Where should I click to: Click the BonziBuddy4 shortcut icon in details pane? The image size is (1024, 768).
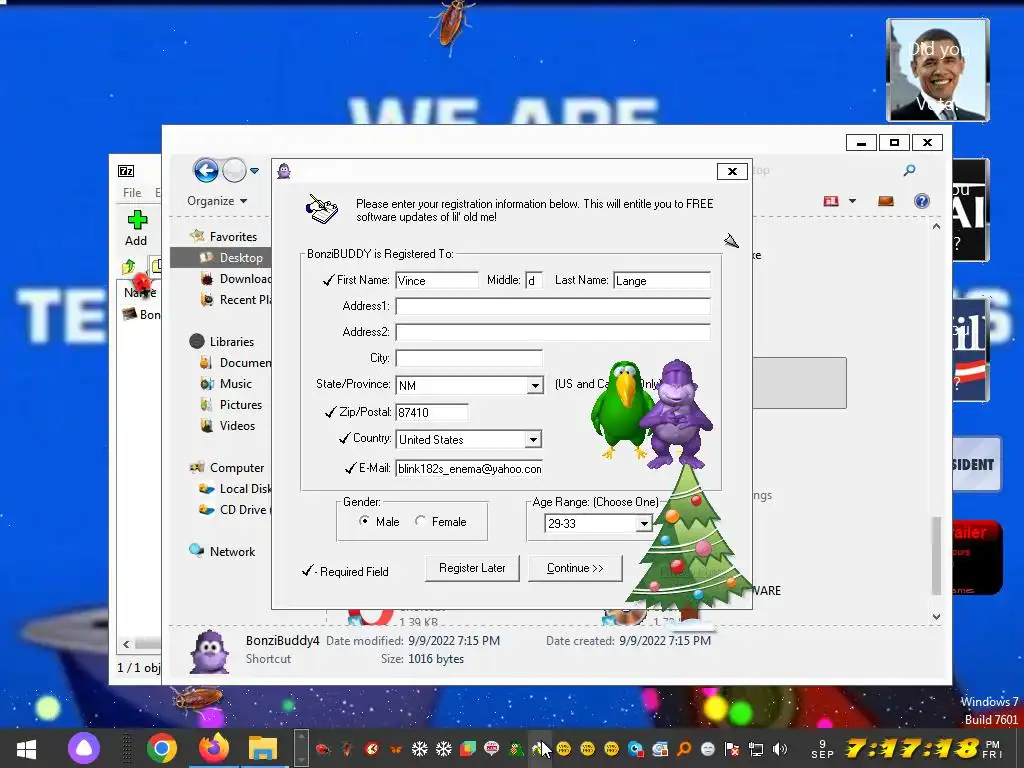(209, 650)
